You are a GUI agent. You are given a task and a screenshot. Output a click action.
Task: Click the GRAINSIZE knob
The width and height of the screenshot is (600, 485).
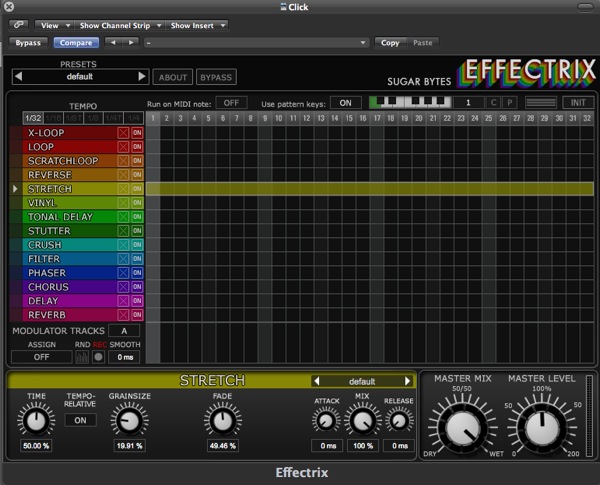click(129, 421)
